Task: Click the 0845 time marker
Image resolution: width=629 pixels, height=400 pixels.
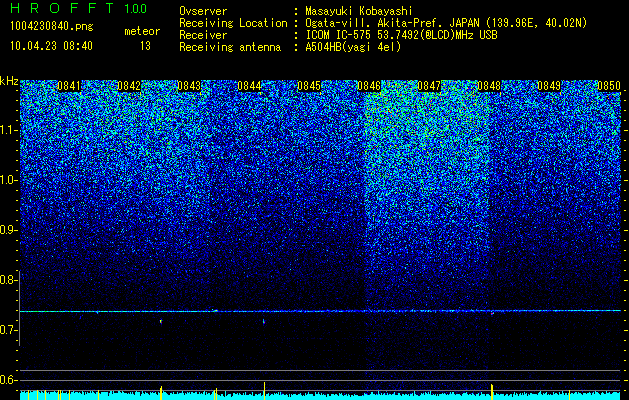Action: [x=309, y=86]
